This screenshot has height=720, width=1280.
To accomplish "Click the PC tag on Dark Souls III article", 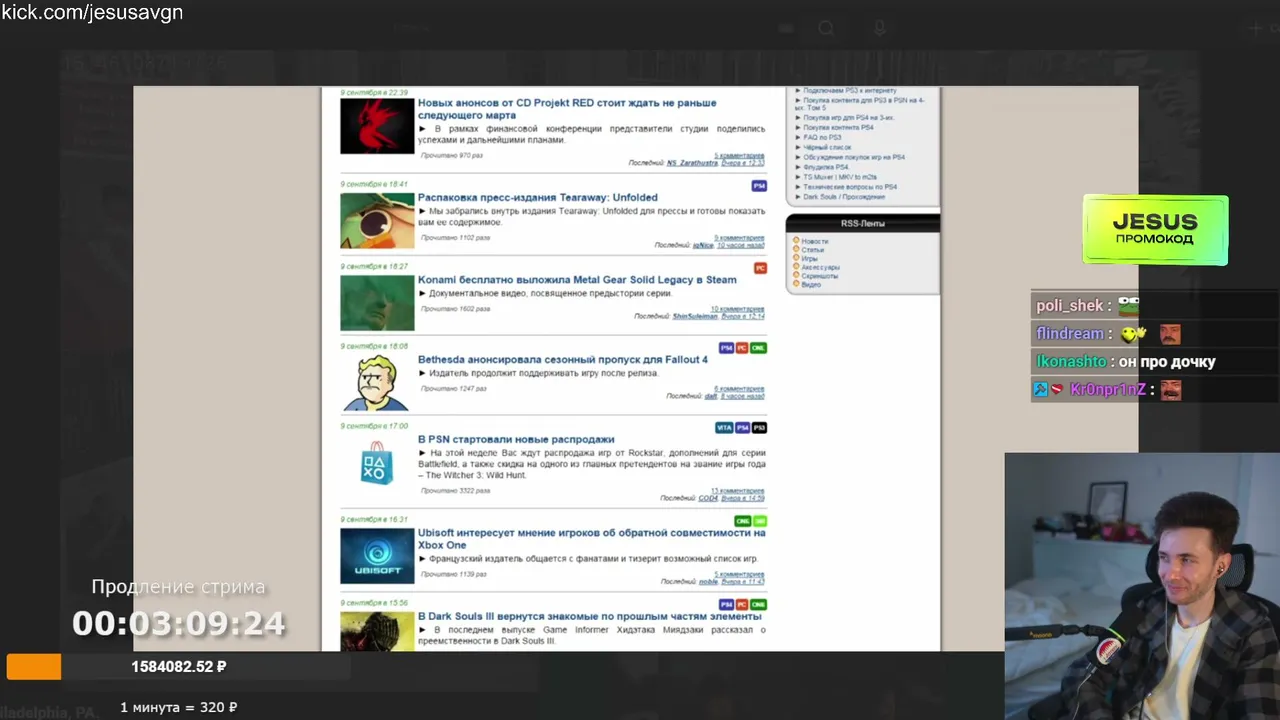I will tap(742, 605).
